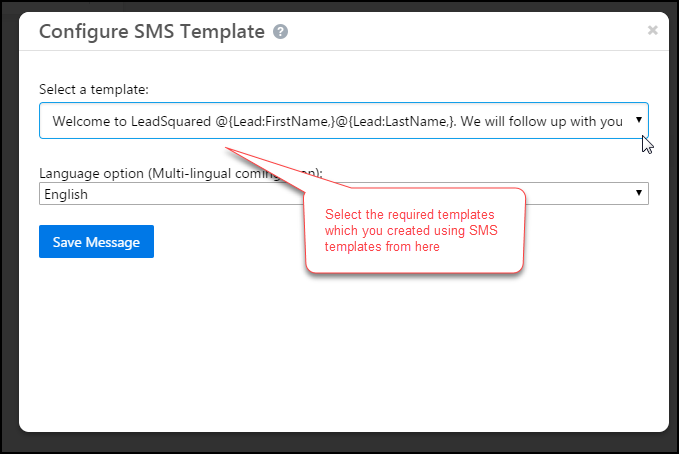Save the message with Save Message
679x454 pixels.
[97, 242]
